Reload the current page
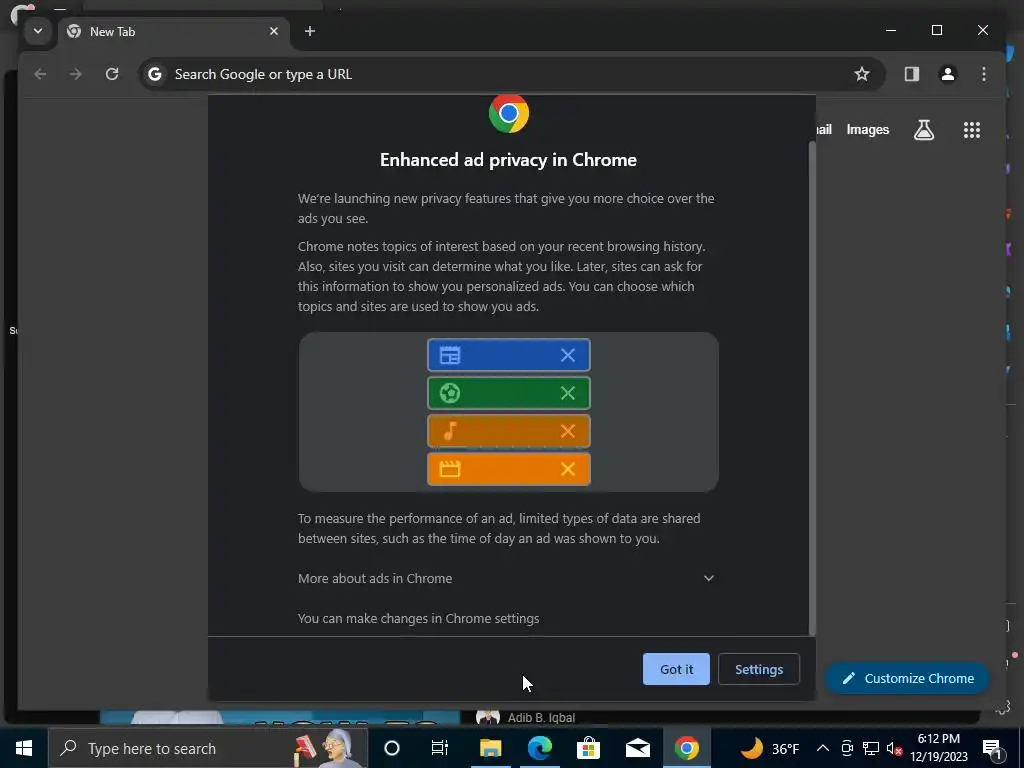This screenshot has height=768, width=1024. click(112, 74)
